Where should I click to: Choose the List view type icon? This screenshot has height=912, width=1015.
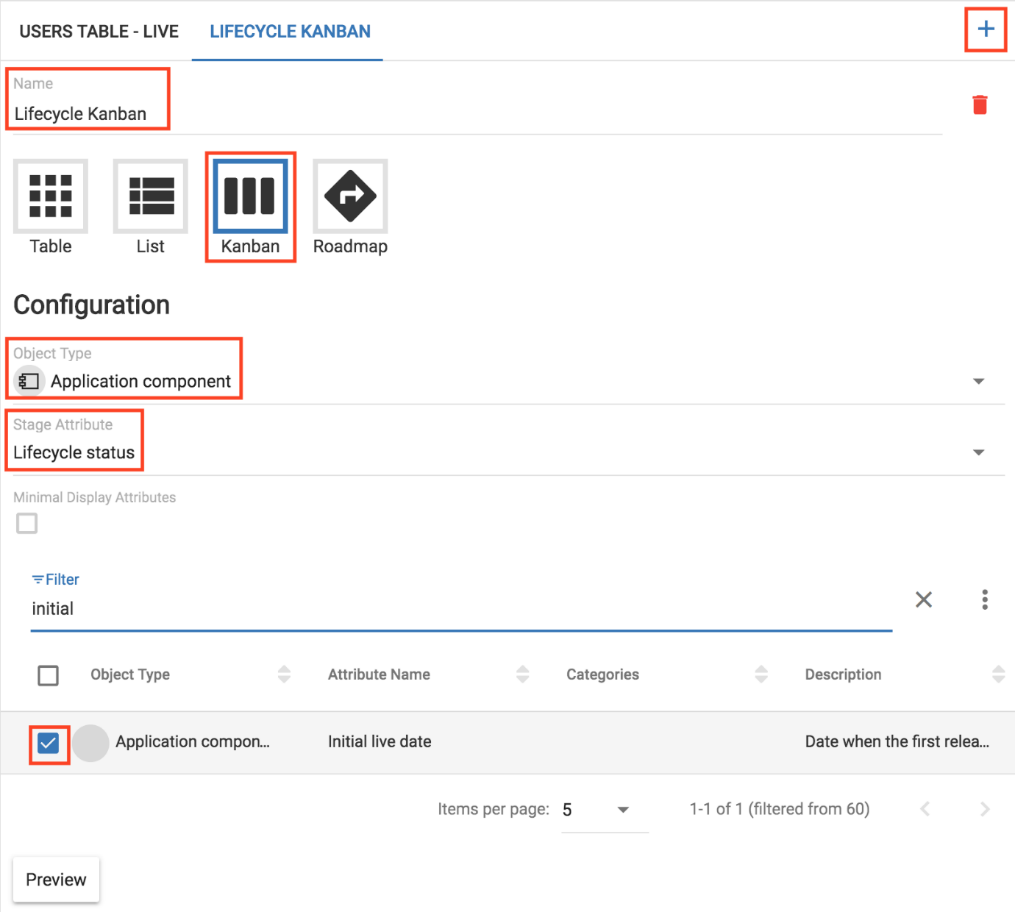(150, 195)
